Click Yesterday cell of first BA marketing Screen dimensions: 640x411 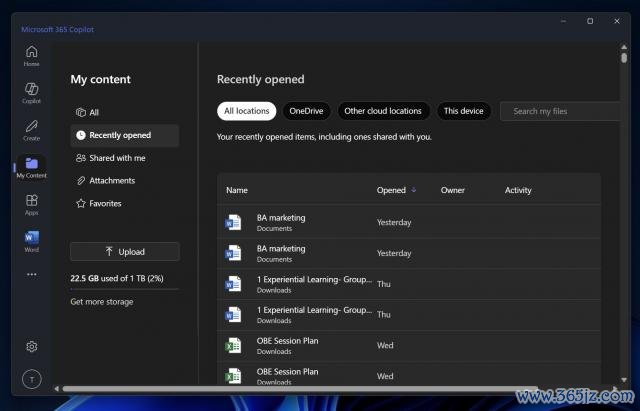pyautogui.click(x=394, y=222)
